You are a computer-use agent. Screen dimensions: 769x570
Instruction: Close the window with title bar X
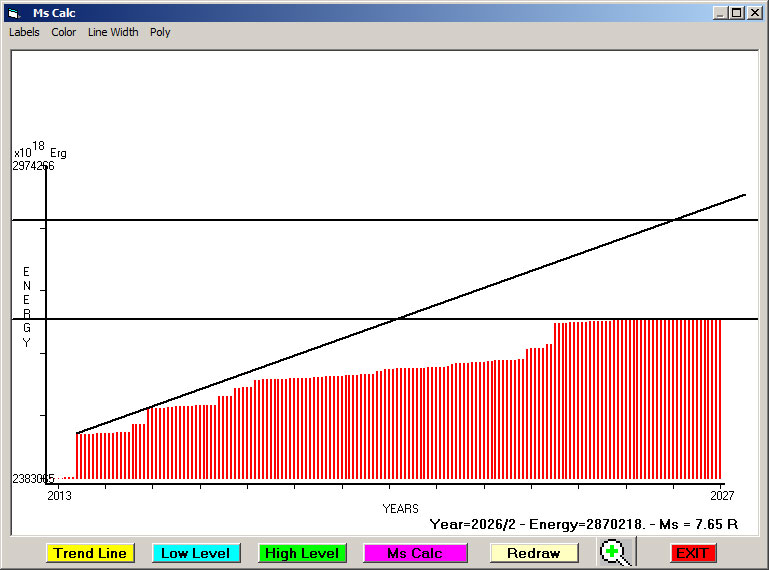tap(754, 13)
